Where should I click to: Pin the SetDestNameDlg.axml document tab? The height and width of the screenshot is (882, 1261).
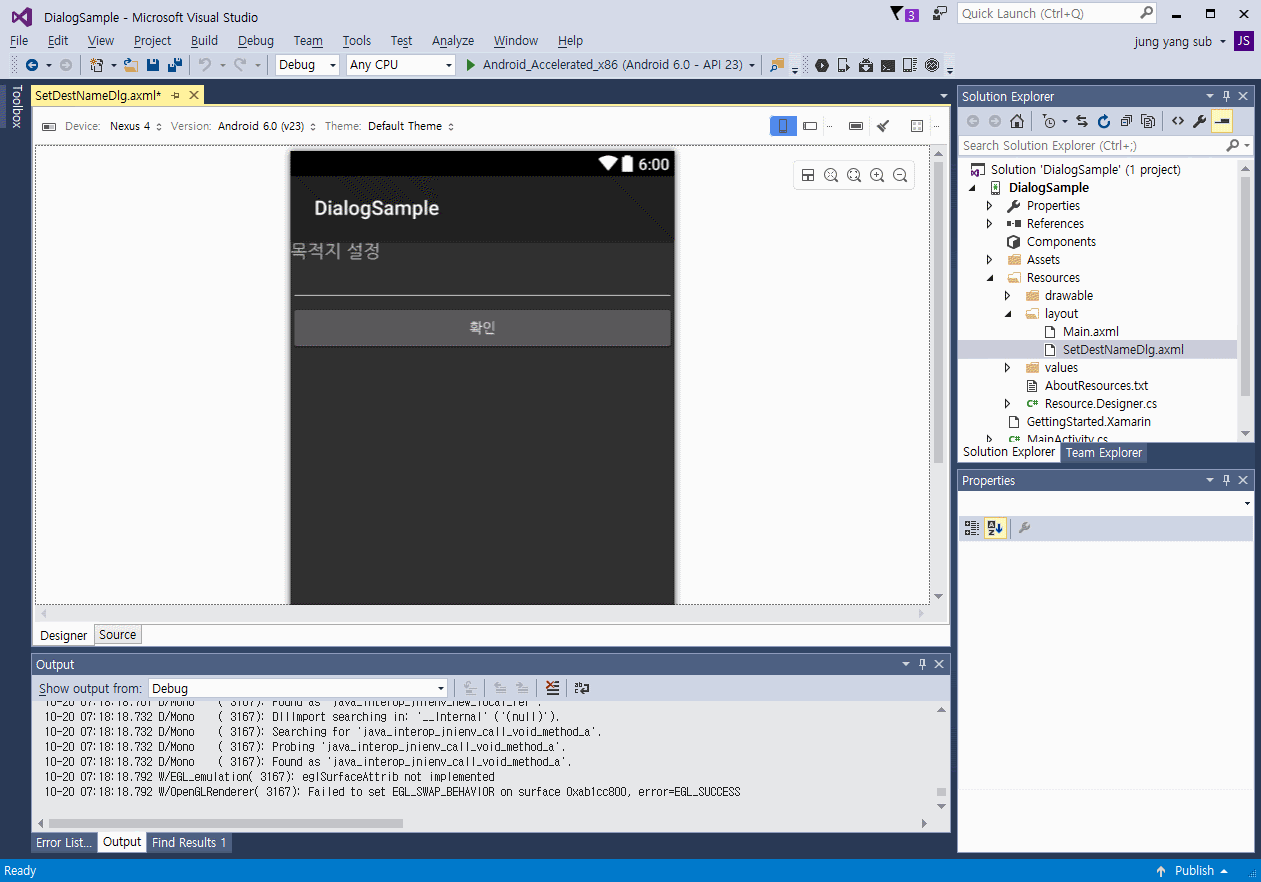[x=175, y=95]
